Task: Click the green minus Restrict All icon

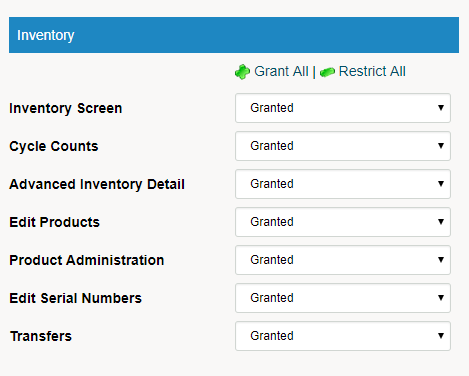Action: click(327, 72)
